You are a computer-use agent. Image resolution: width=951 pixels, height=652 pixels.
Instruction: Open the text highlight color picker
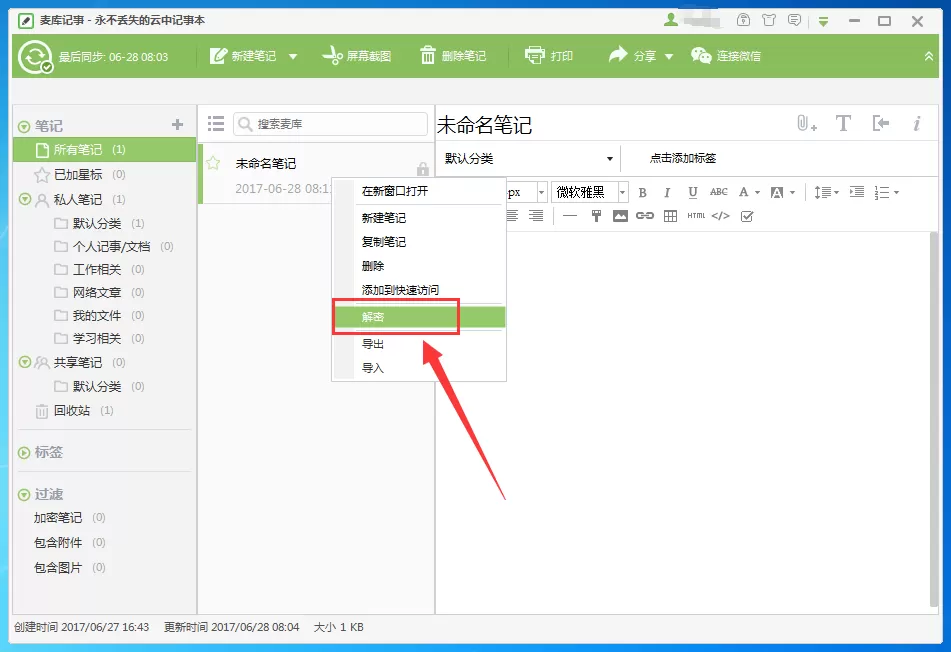pyautogui.click(x=782, y=192)
